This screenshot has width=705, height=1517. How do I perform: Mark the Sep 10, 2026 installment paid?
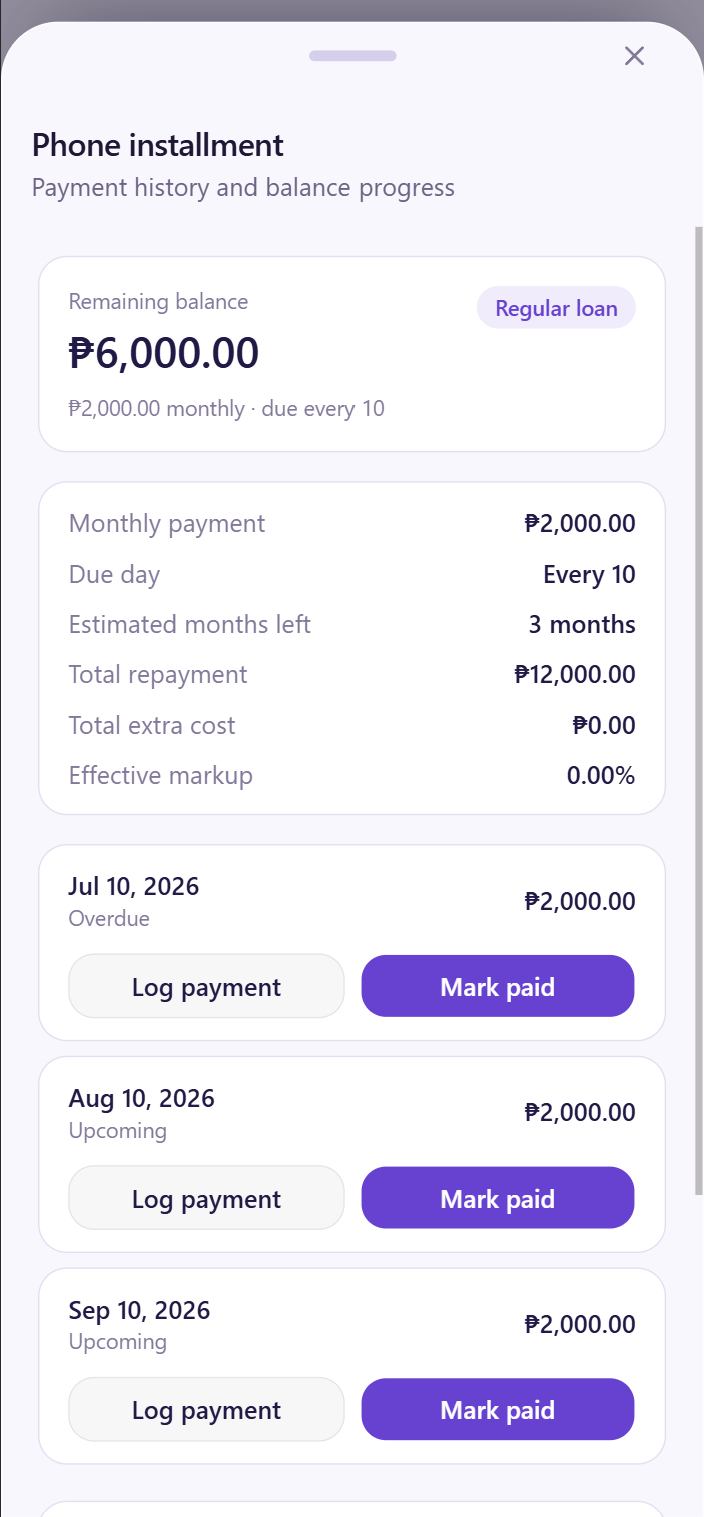click(498, 1410)
